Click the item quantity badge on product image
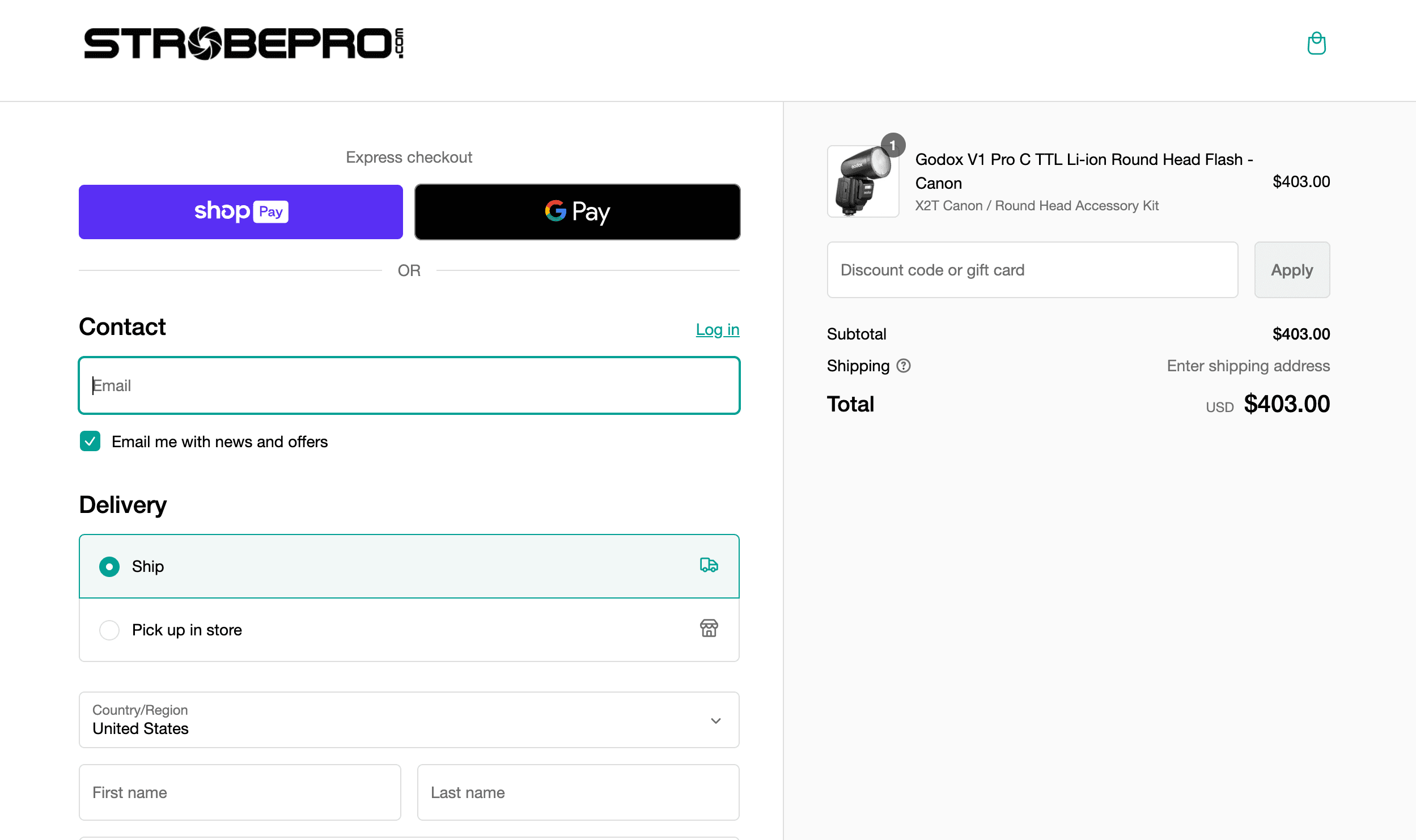The width and height of the screenshot is (1416, 840). pyautogui.click(x=893, y=145)
